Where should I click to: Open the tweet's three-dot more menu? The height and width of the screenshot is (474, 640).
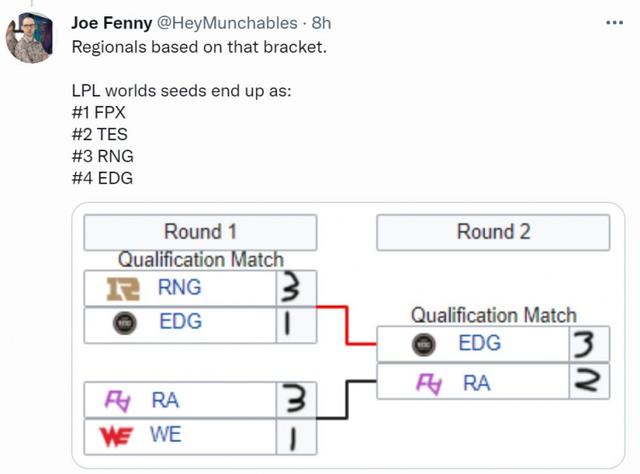[614, 23]
